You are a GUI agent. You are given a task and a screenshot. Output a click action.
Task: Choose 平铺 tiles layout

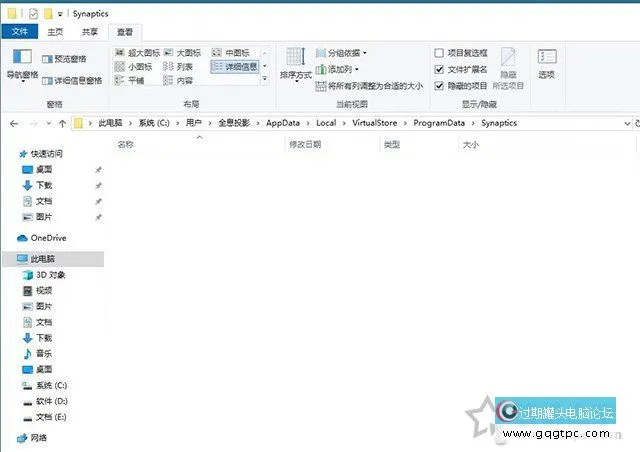129,80
